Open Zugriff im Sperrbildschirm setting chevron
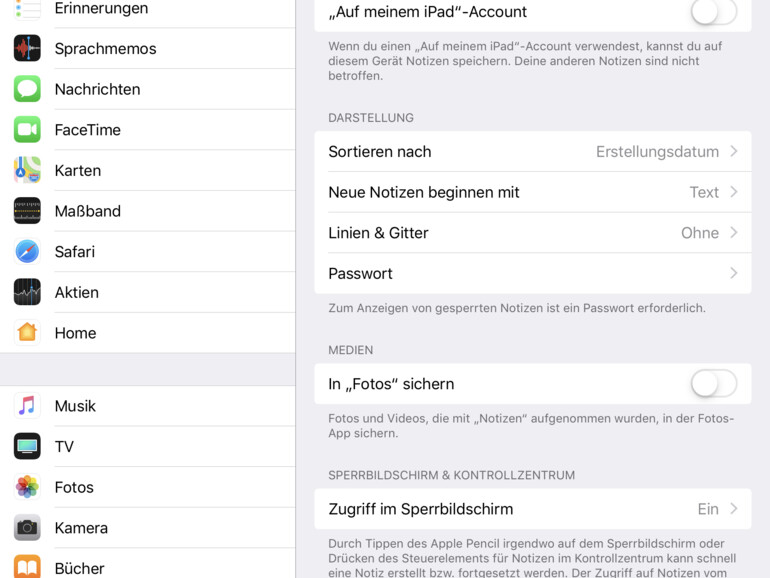Screen dimensions: 770x578 (733, 509)
